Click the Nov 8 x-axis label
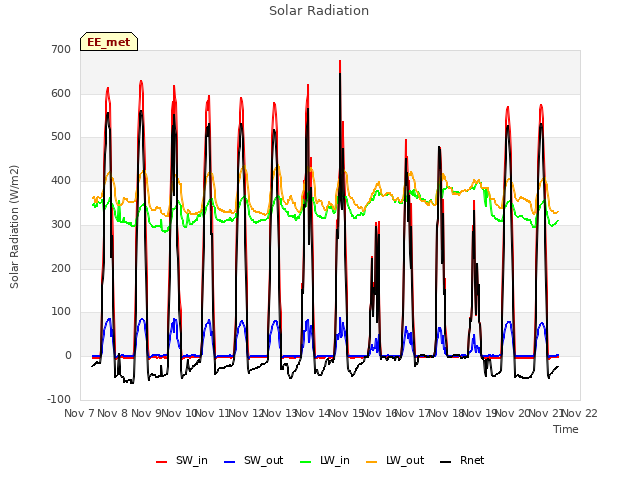 click(113, 413)
